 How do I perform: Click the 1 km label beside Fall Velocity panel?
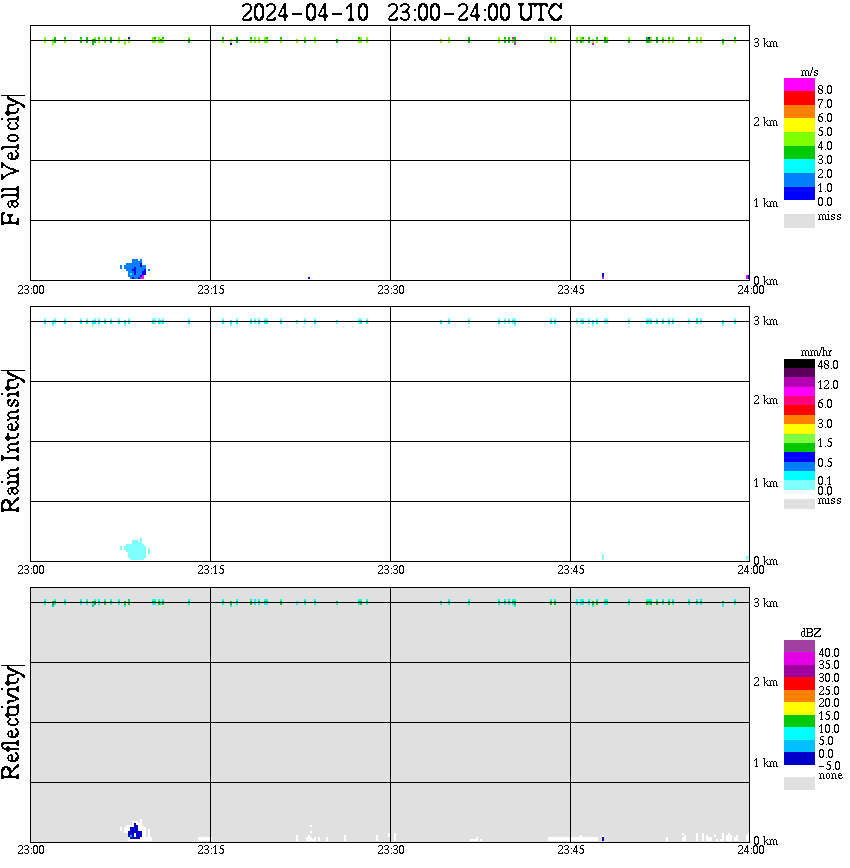[x=766, y=203]
